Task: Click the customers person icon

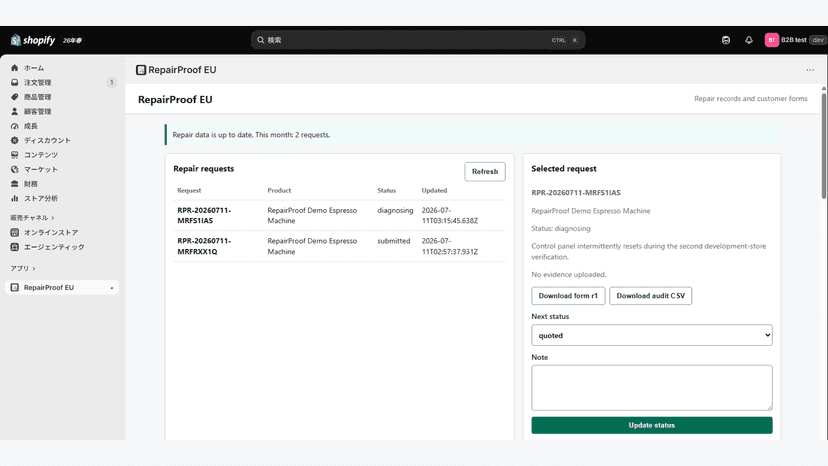Action: click(15, 111)
